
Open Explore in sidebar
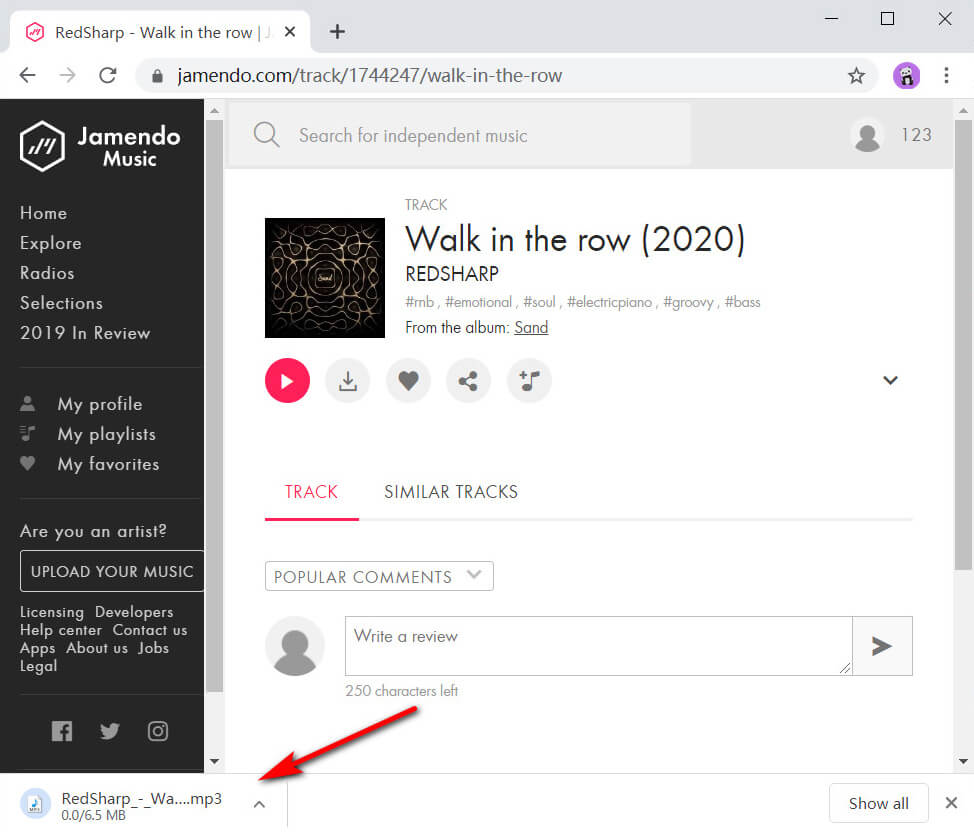point(50,243)
